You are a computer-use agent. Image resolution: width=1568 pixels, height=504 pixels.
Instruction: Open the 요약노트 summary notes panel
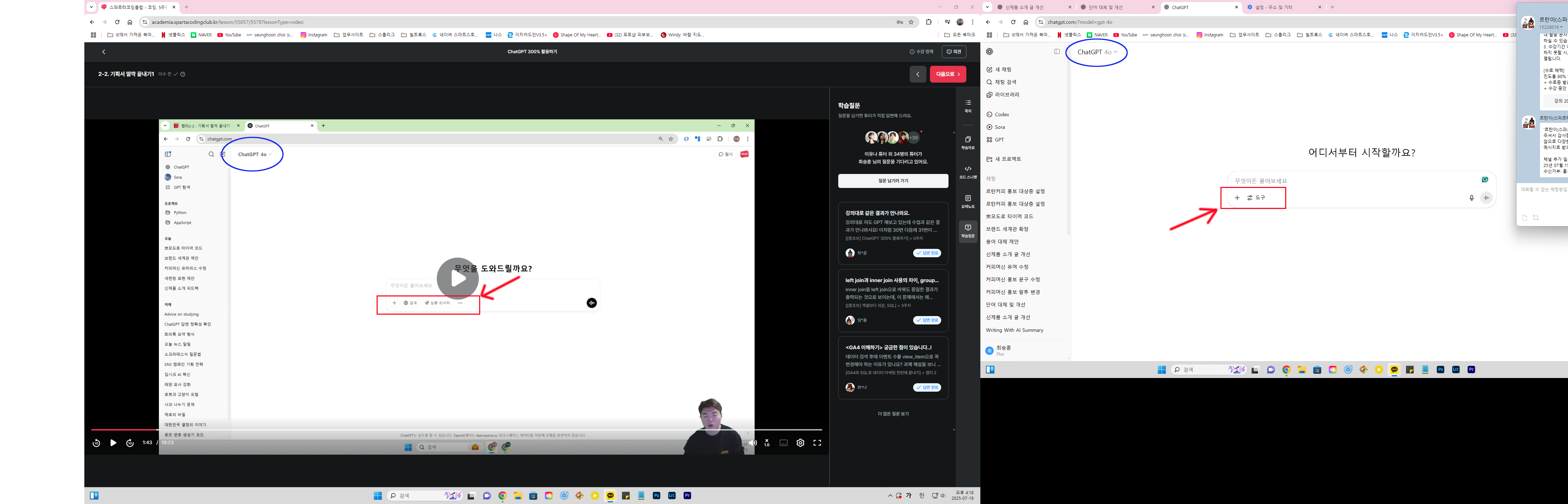(x=968, y=202)
